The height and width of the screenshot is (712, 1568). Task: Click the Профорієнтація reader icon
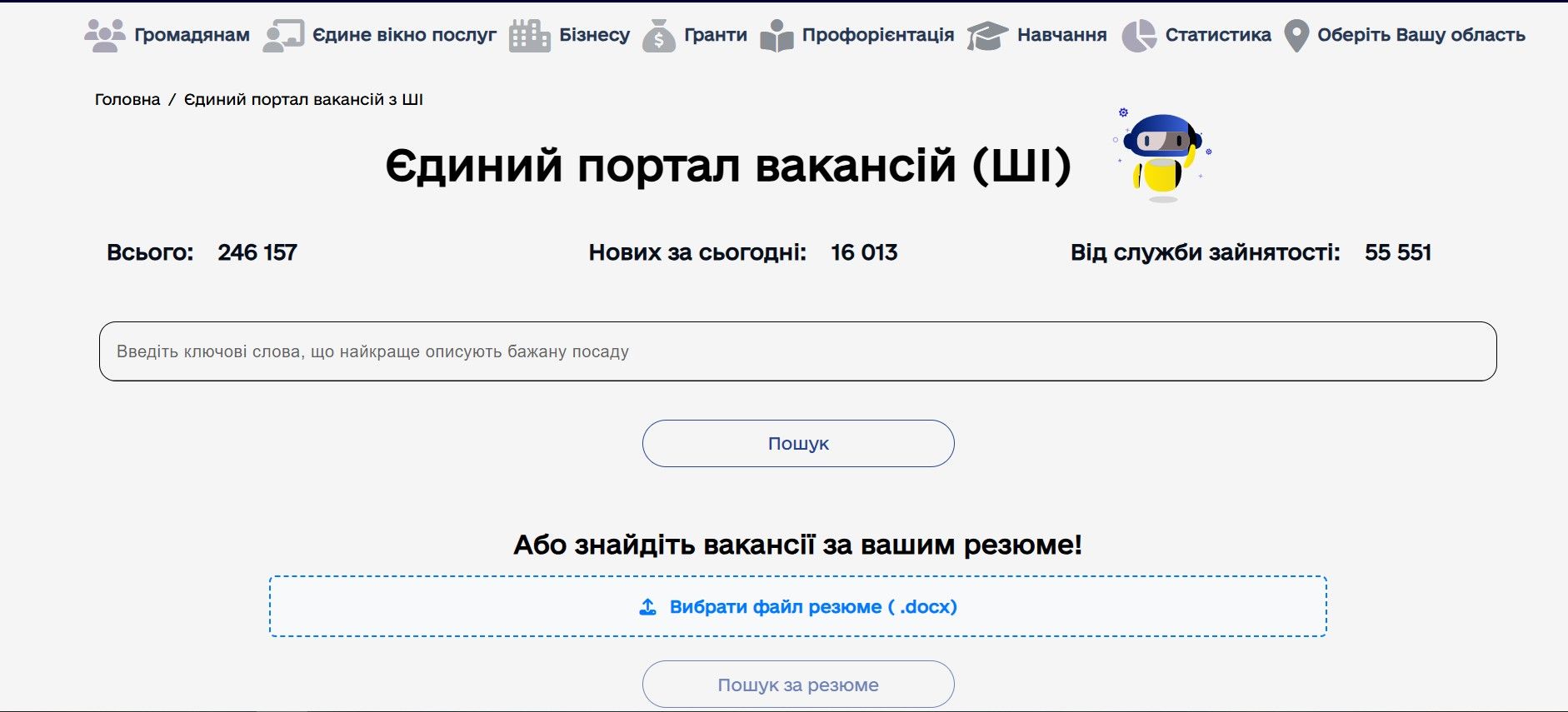pos(777,35)
